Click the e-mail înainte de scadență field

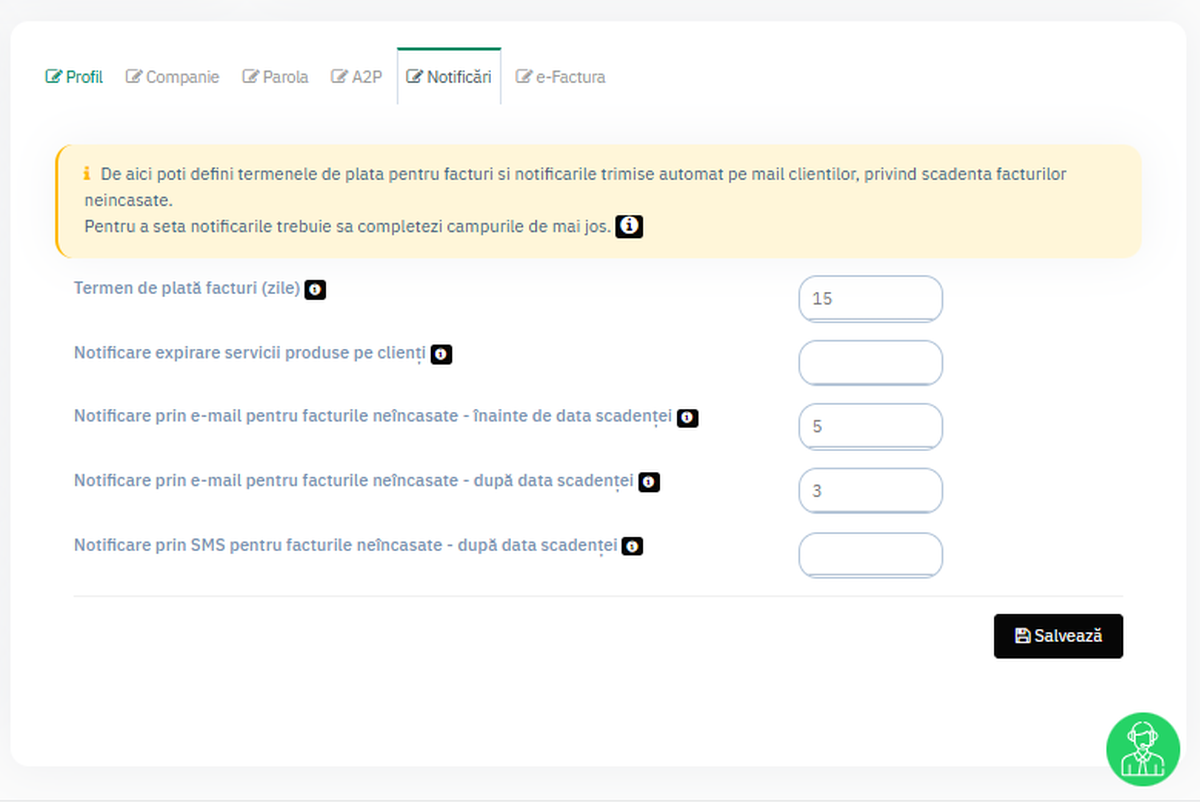tap(870, 427)
